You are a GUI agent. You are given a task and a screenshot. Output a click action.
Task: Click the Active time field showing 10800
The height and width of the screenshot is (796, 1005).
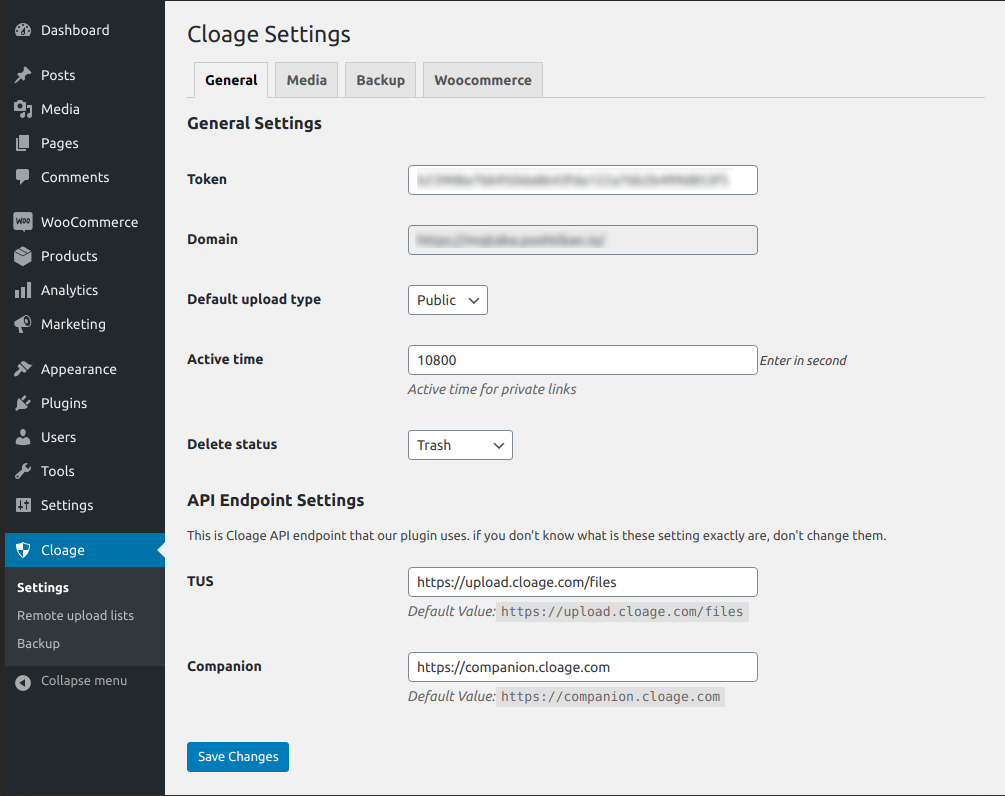click(583, 360)
